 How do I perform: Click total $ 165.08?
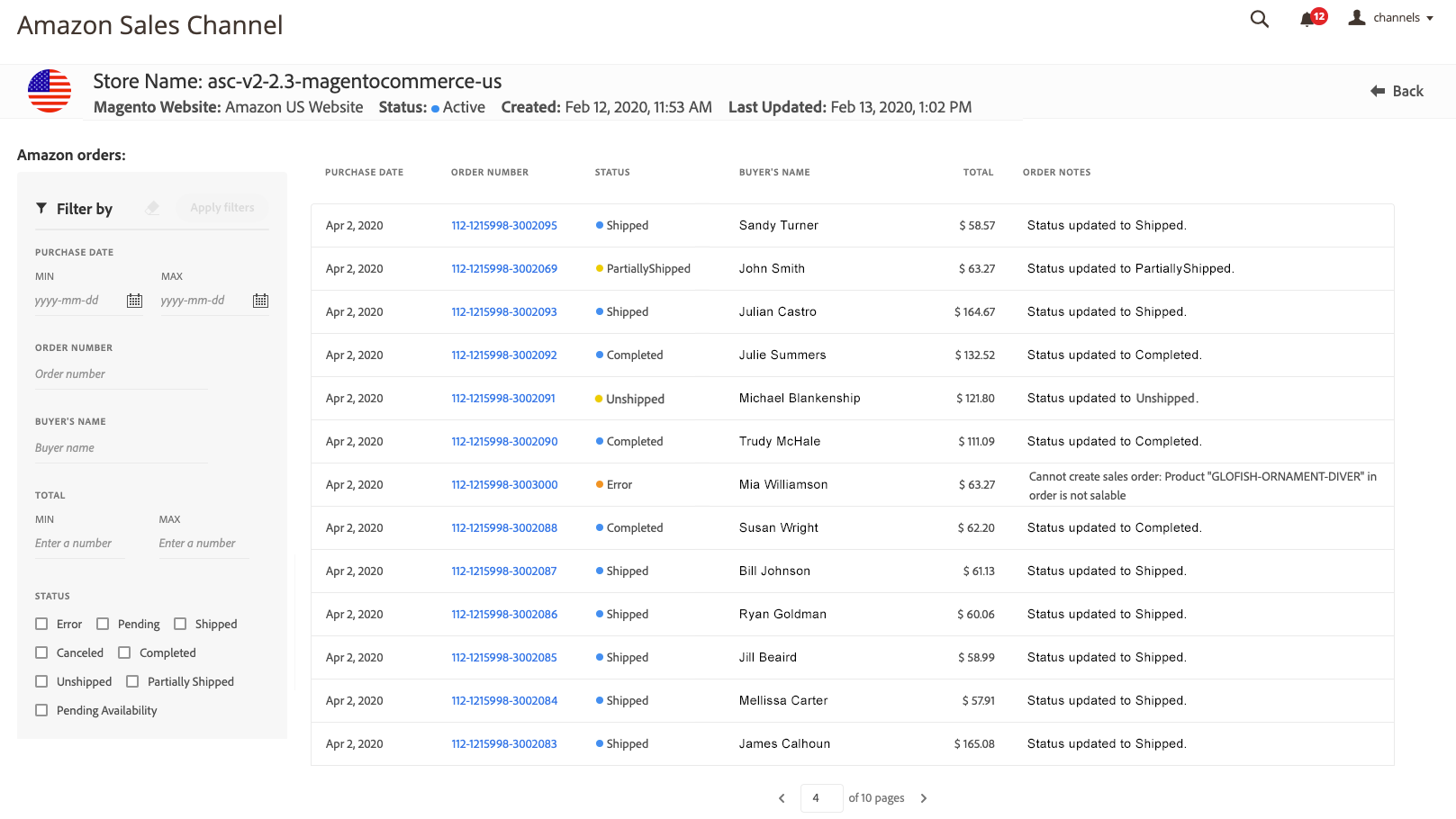pos(974,744)
